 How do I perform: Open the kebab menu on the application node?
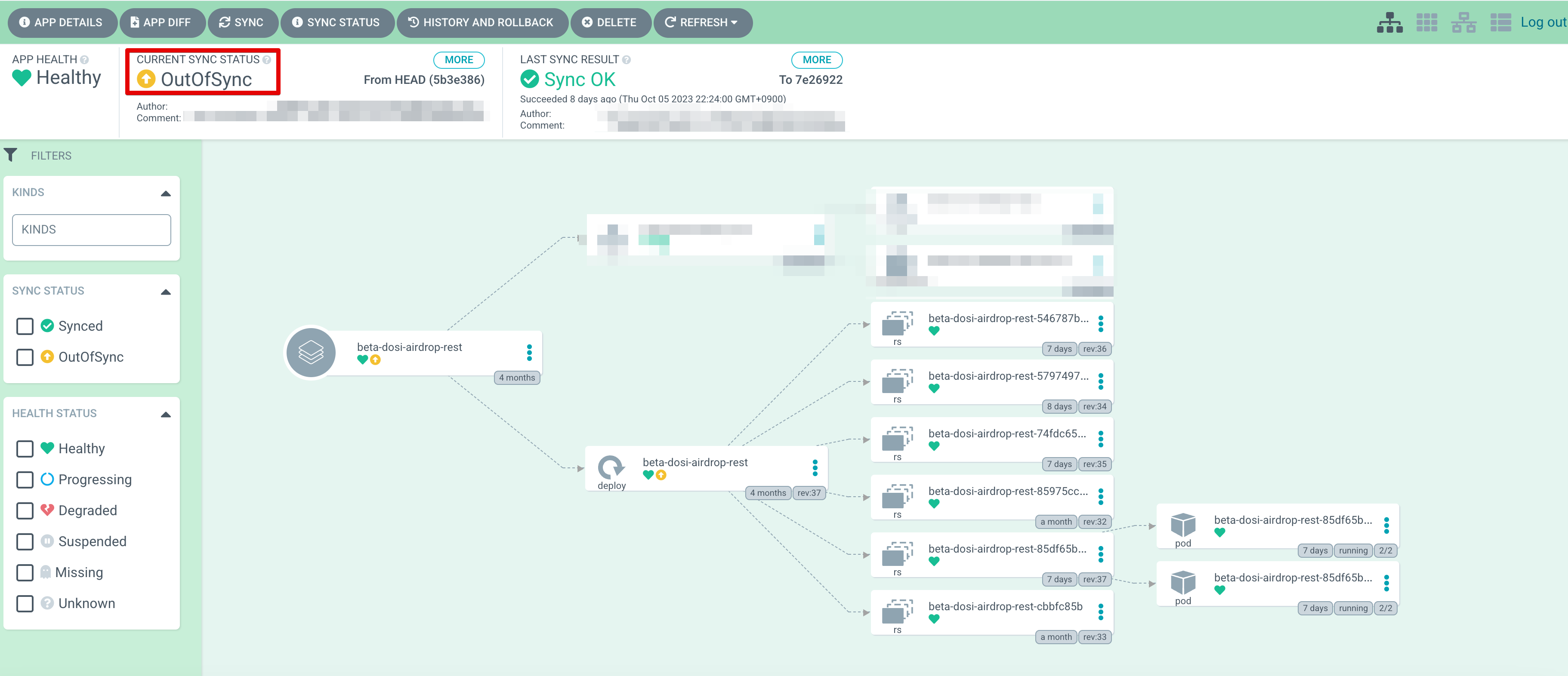(529, 352)
